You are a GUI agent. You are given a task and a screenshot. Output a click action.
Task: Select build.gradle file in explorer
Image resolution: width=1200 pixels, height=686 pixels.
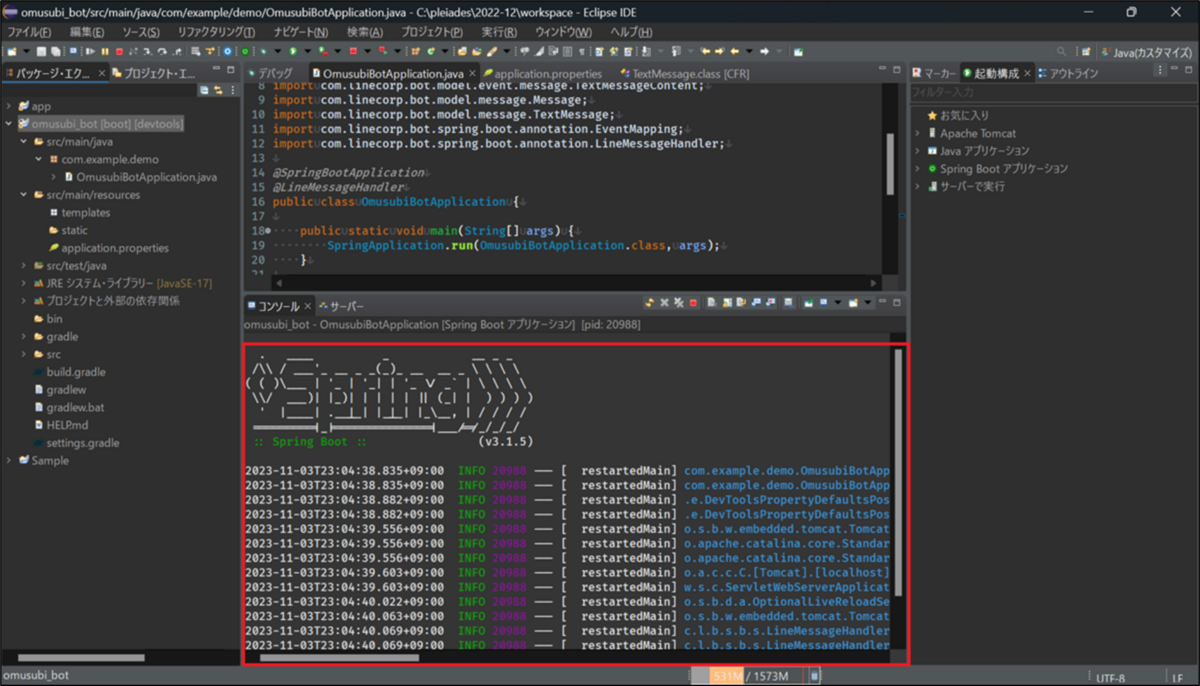[69, 372]
